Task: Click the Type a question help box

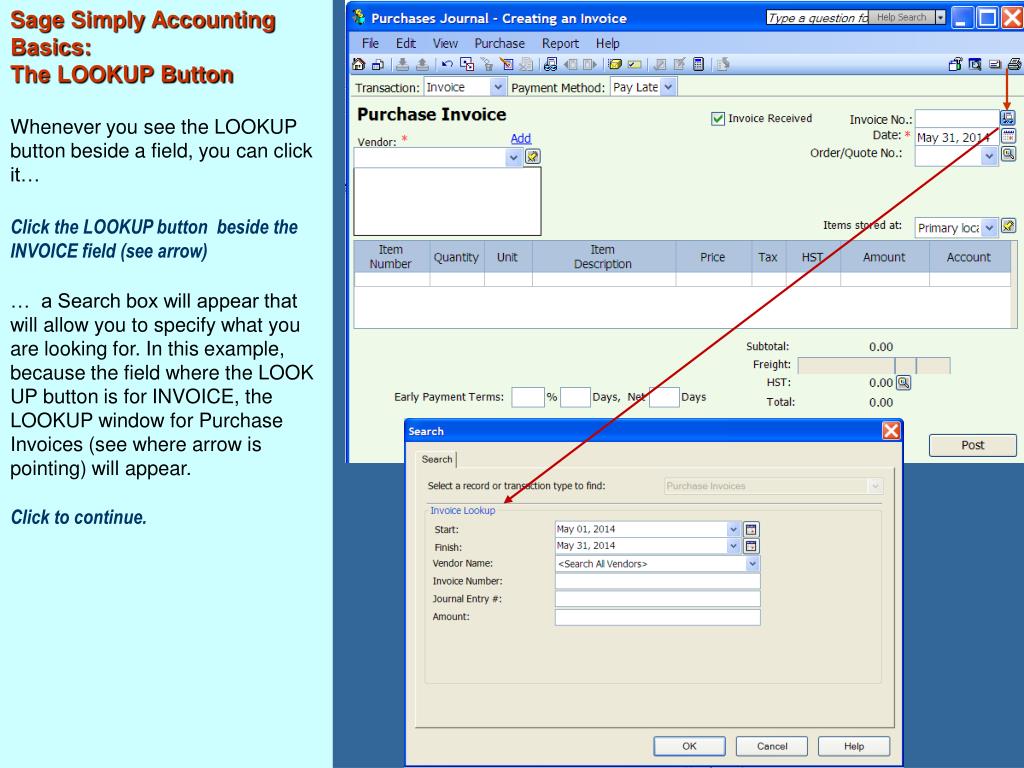Action: (x=817, y=18)
